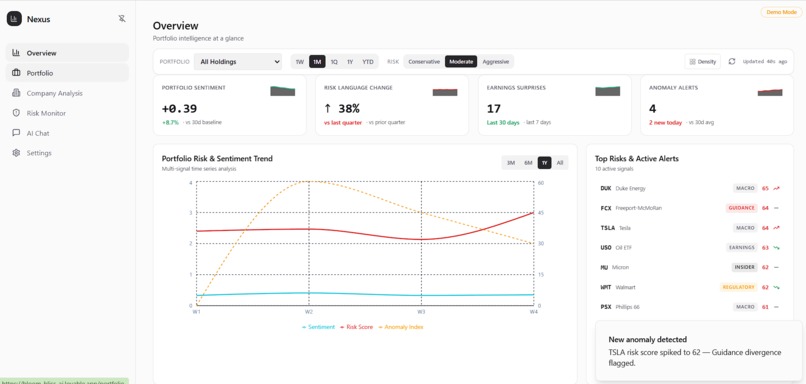Select the YTD time range
This screenshot has width=806, height=384.
click(x=368, y=62)
